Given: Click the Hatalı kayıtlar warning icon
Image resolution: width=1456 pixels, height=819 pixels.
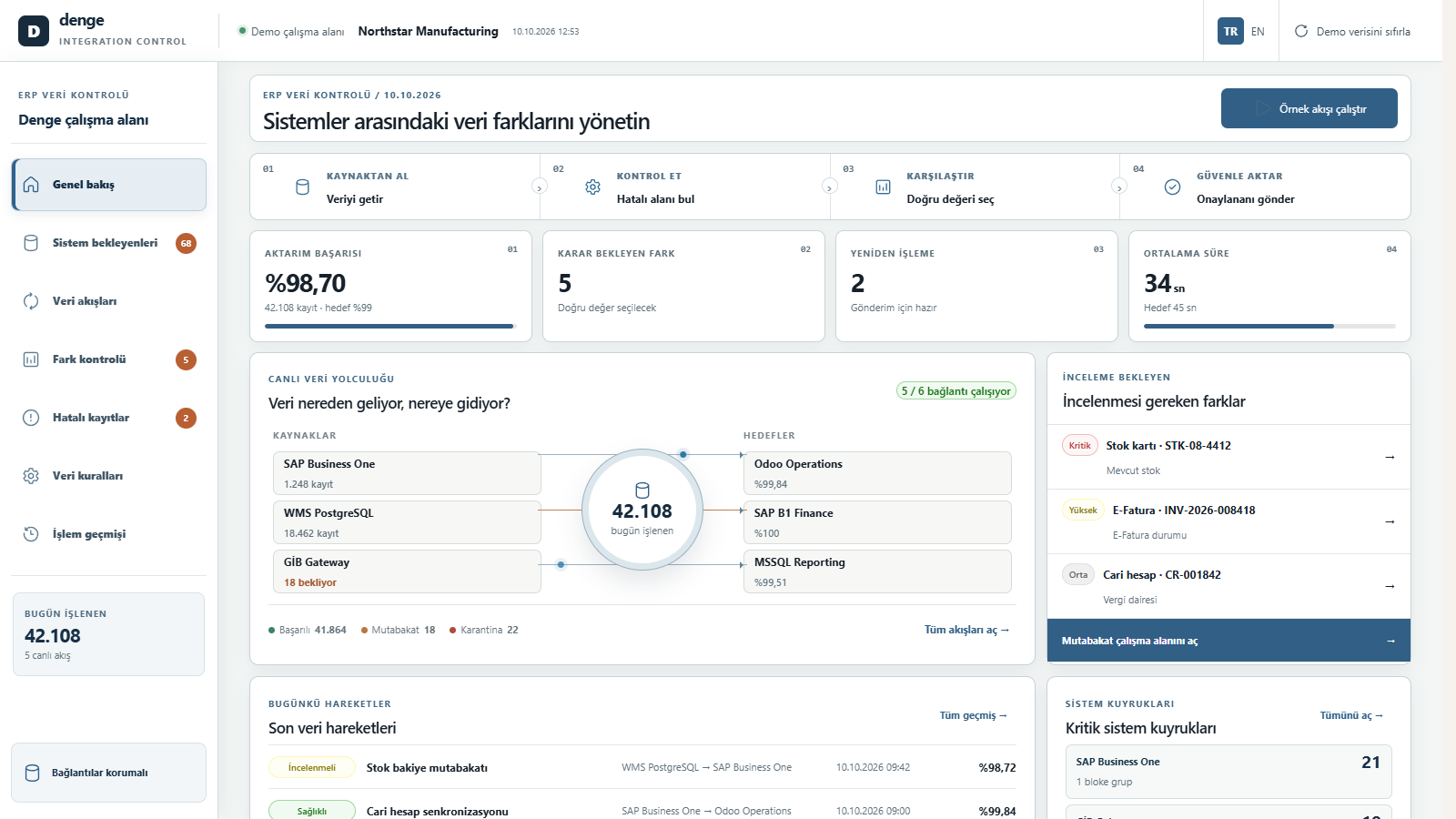Looking at the screenshot, I should [x=31, y=418].
